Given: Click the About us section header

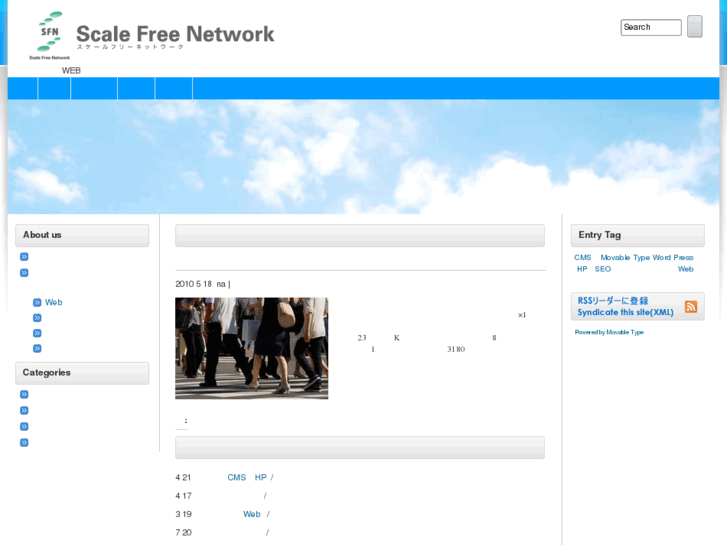Looking at the screenshot, I should [x=82, y=235].
